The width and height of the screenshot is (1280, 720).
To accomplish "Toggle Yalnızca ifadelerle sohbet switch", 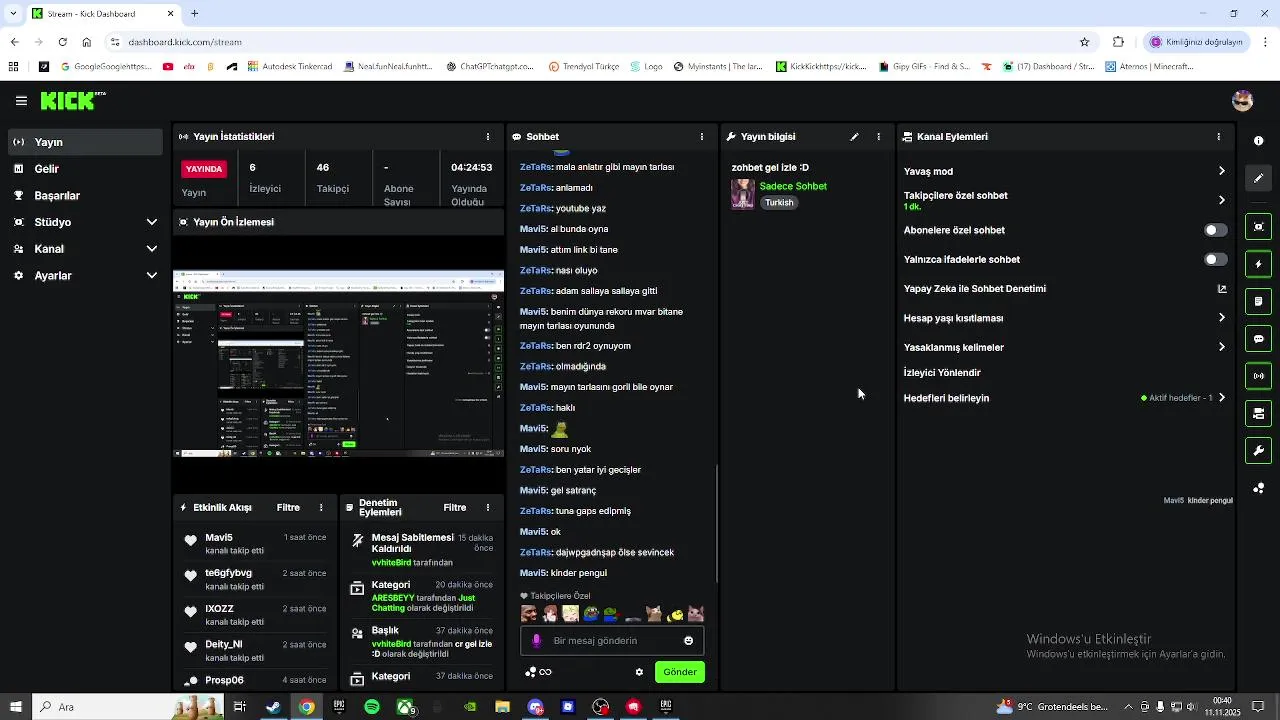I will click(1215, 259).
